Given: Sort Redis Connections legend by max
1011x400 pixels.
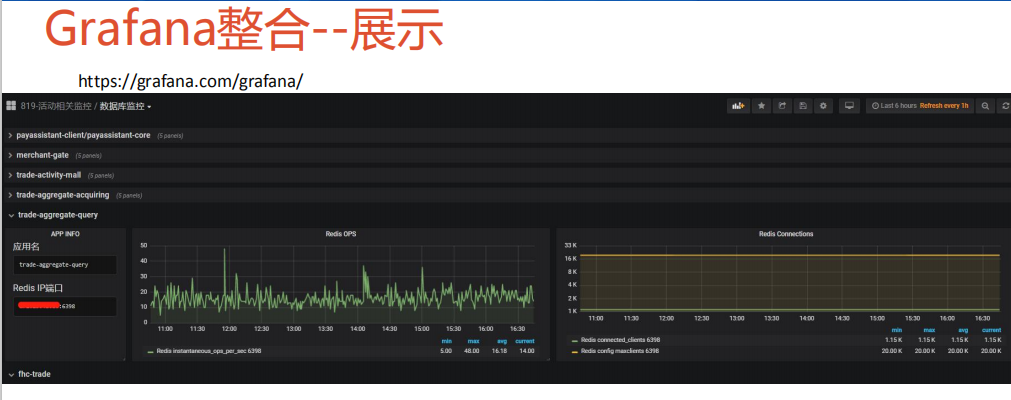Looking at the screenshot, I should [928, 330].
